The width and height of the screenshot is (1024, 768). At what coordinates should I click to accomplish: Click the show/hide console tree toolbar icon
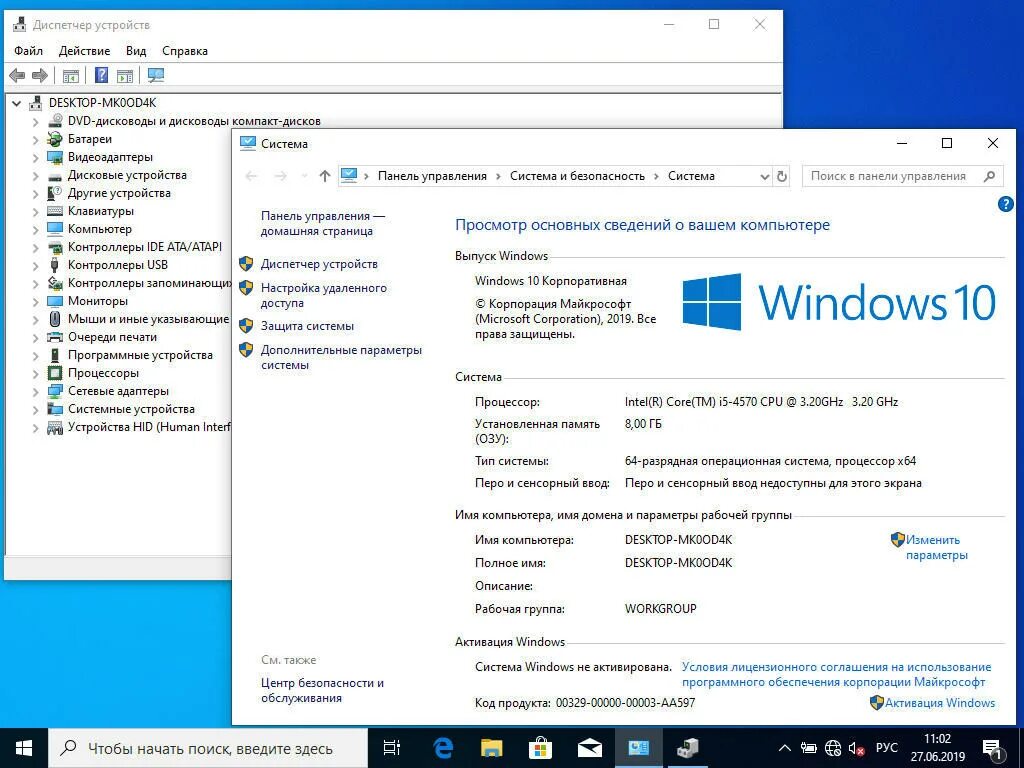coord(71,76)
